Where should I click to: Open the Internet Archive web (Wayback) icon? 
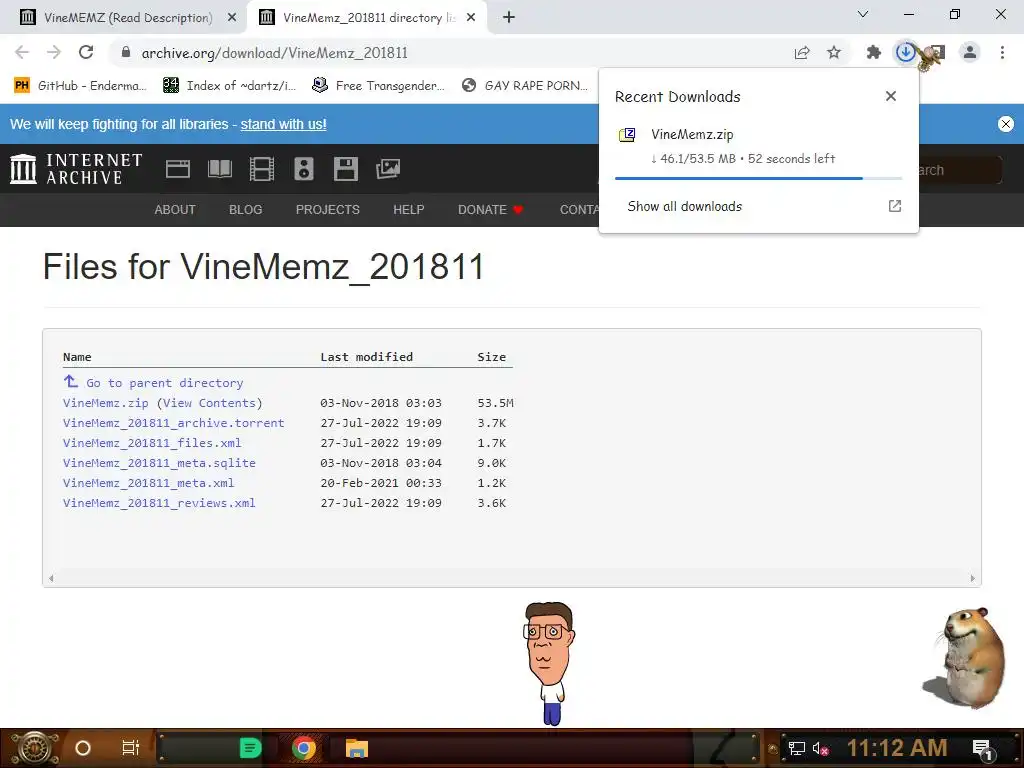tap(178, 169)
